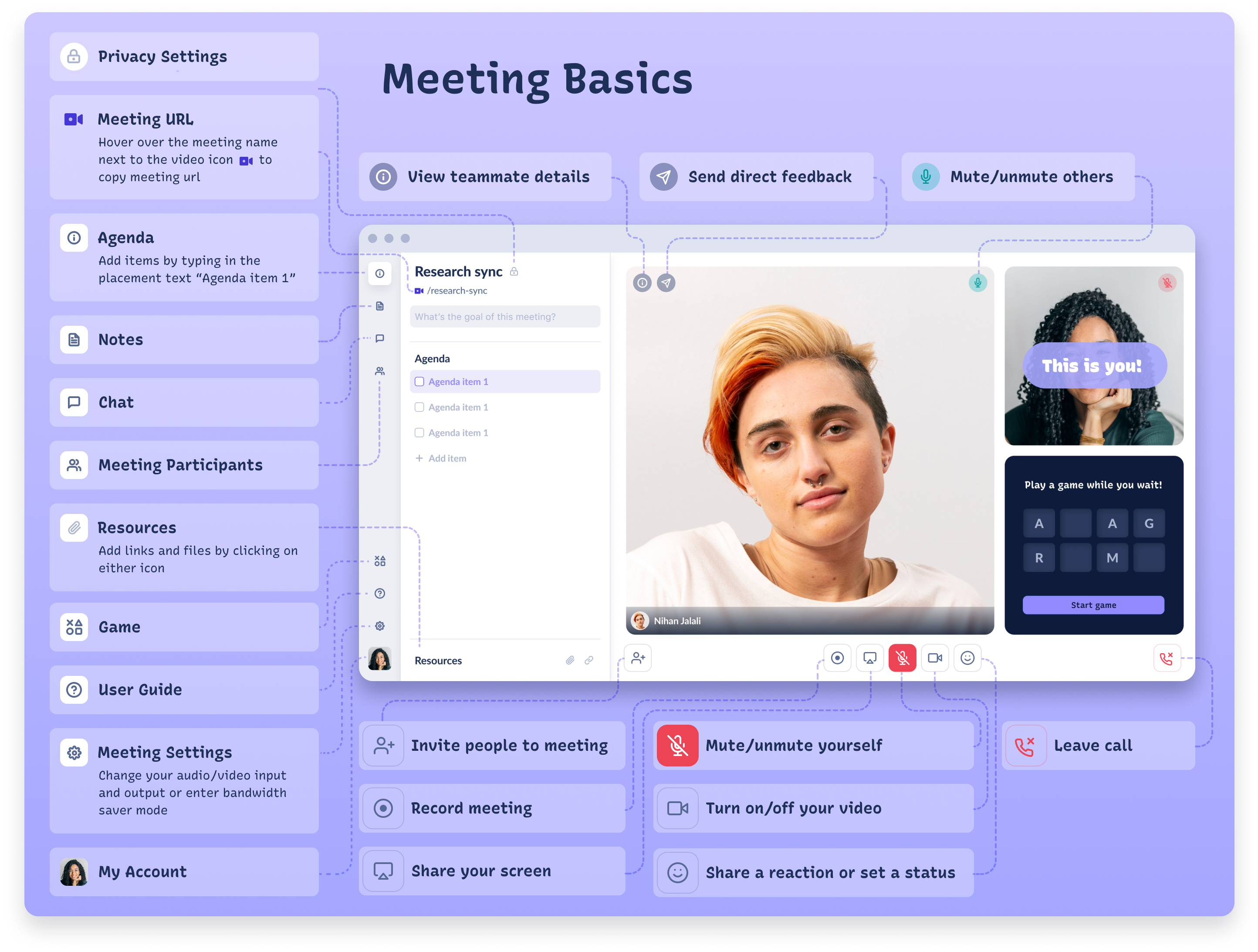Image resolution: width=1258 pixels, height=952 pixels.
Task: Check the third Agenda item checkbox
Action: (419, 433)
